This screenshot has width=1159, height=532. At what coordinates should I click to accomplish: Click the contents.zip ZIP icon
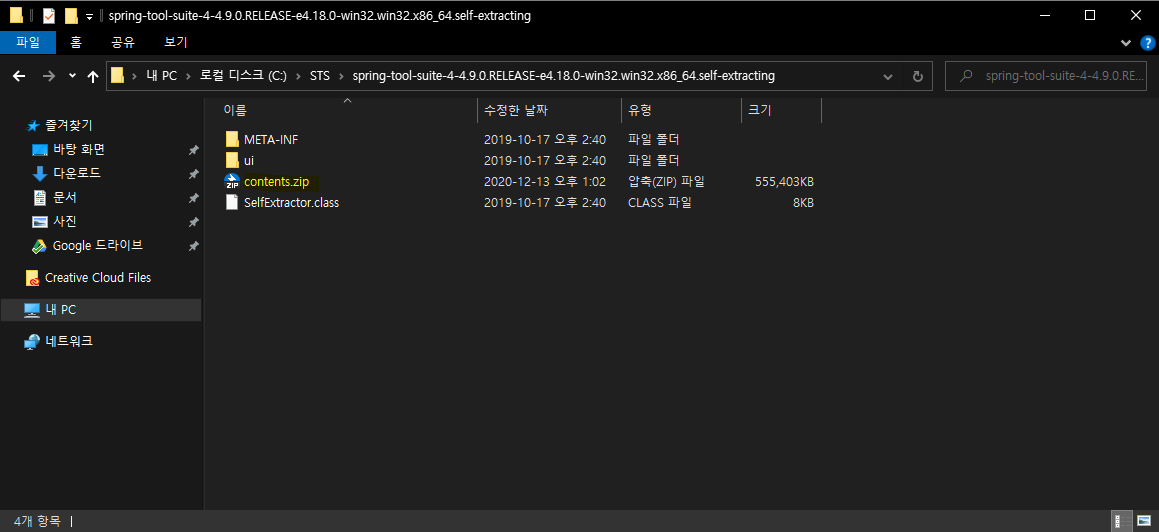[x=232, y=182]
